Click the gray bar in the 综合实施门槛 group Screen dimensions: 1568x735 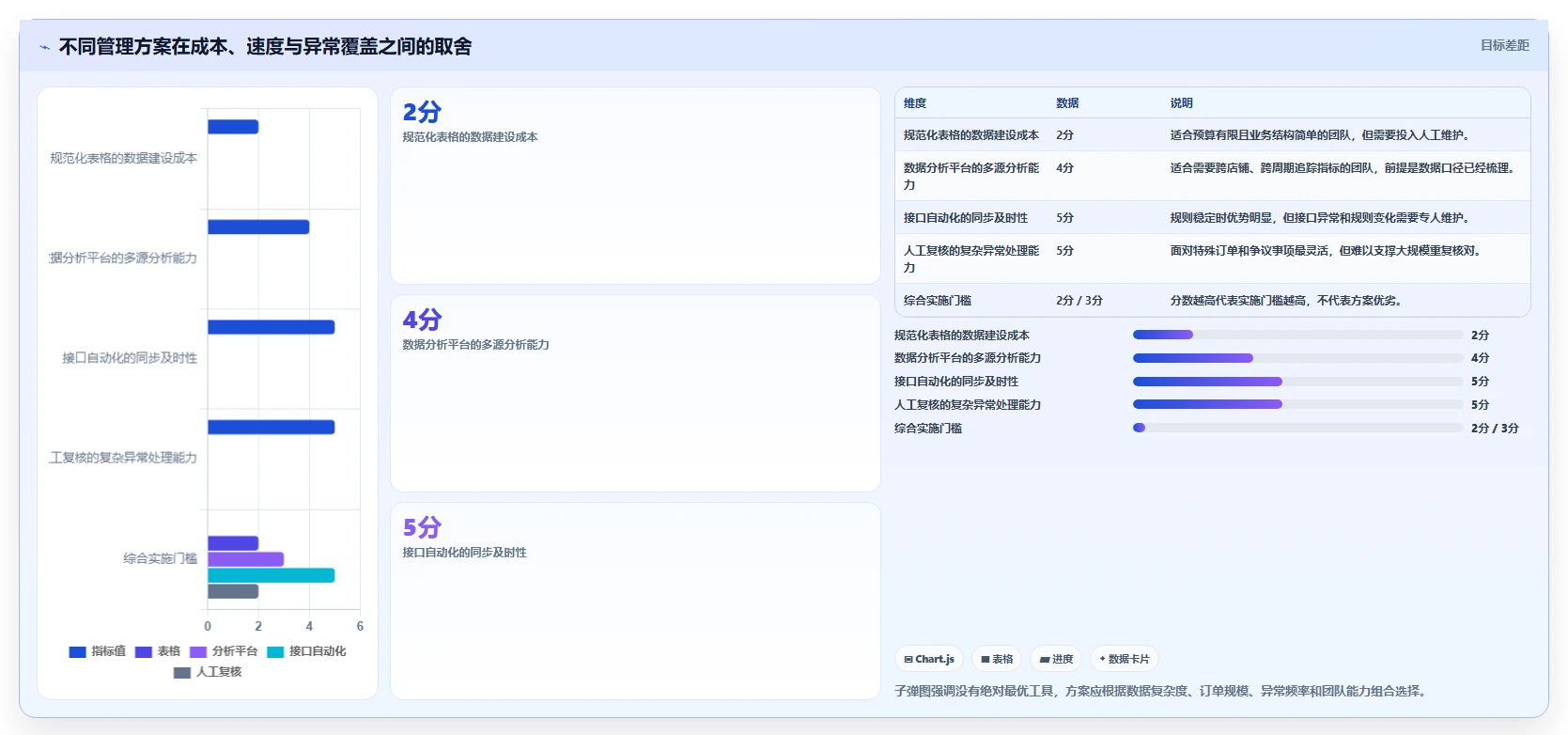click(x=233, y=591)
